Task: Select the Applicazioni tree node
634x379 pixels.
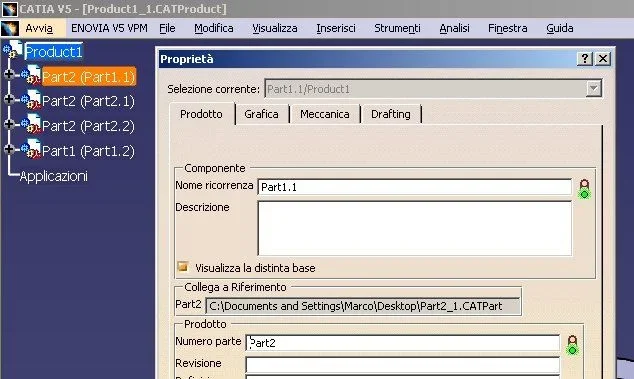Action: click(x=53, y=176)
